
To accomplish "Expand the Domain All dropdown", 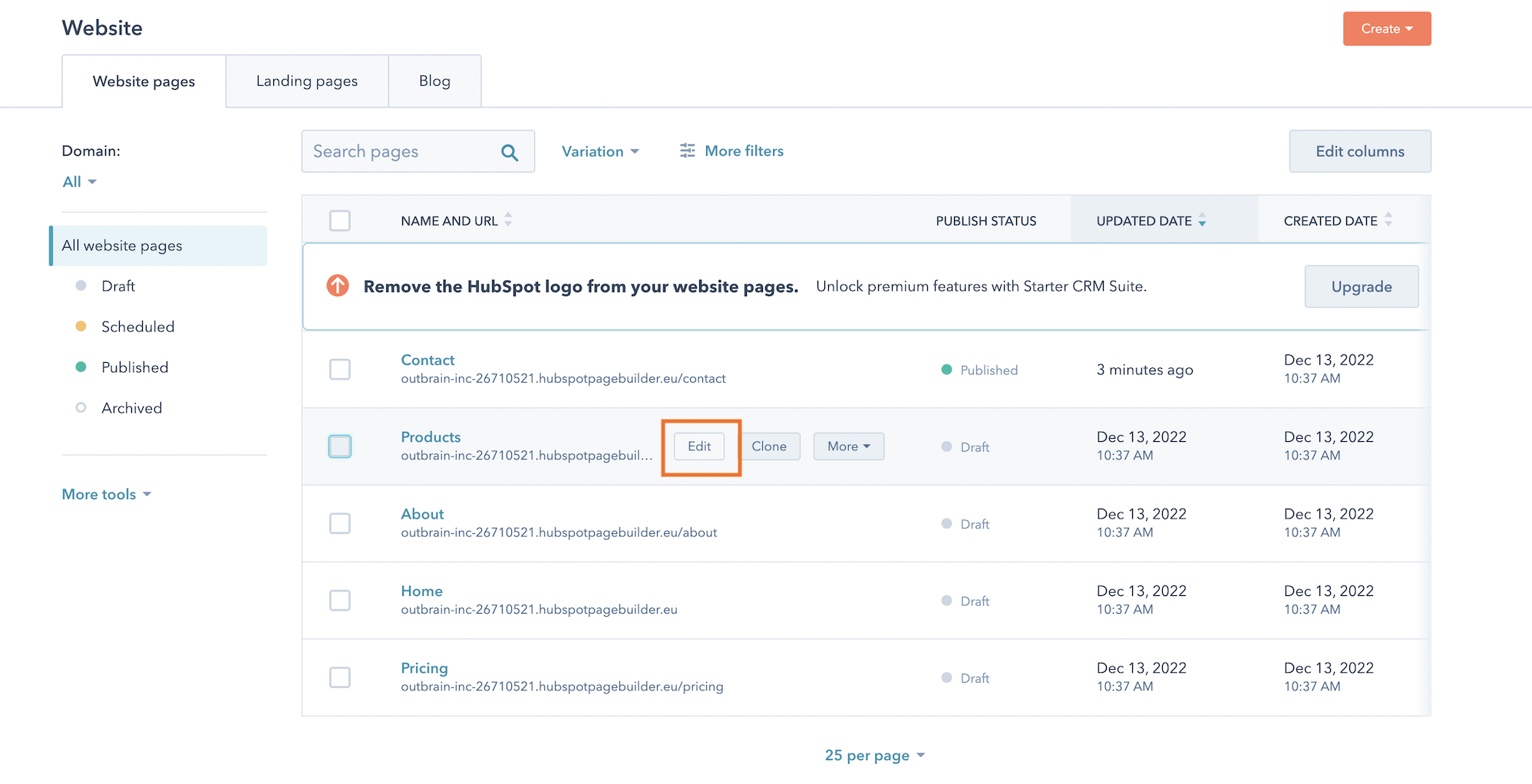I will click(79, 182).
